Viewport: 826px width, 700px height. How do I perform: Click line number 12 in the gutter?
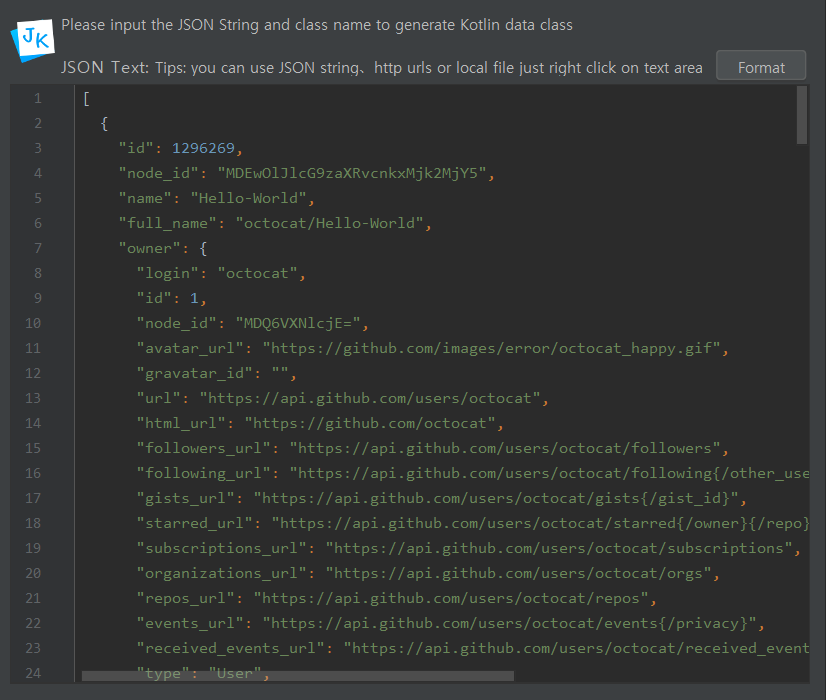pos(33,373)
